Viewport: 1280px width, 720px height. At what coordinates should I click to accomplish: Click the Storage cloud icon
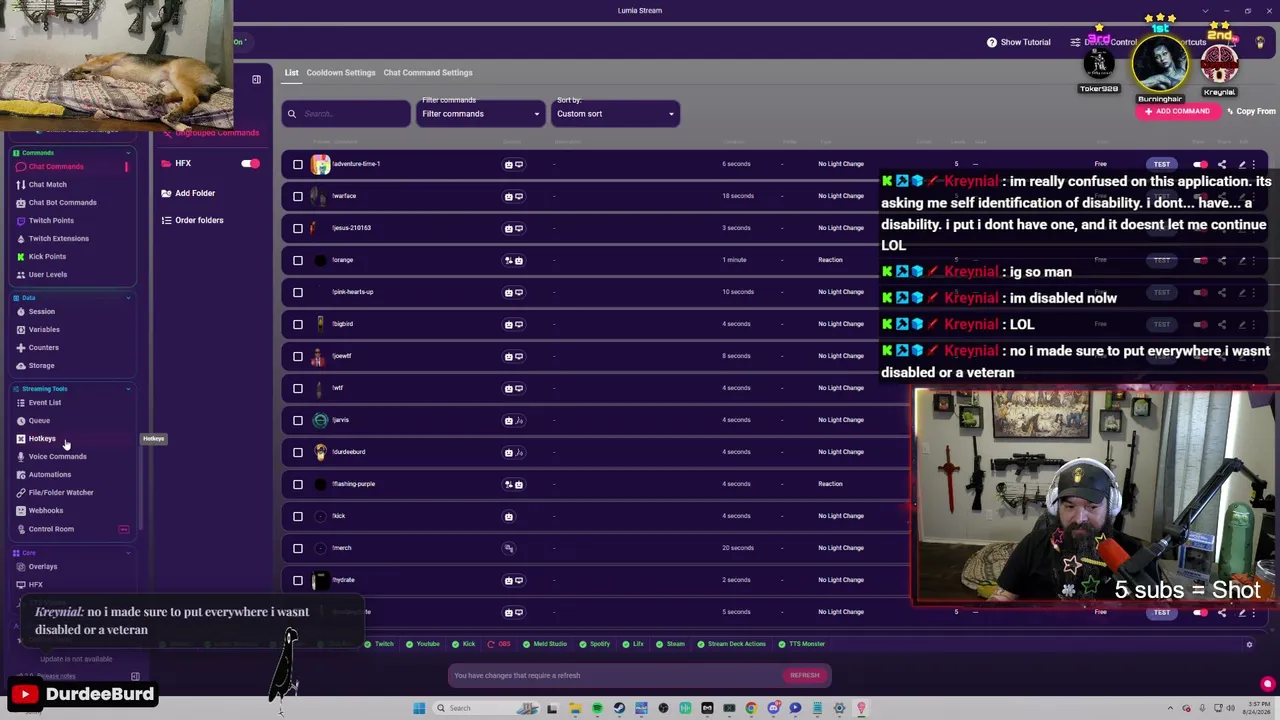[x=20, y=366]
